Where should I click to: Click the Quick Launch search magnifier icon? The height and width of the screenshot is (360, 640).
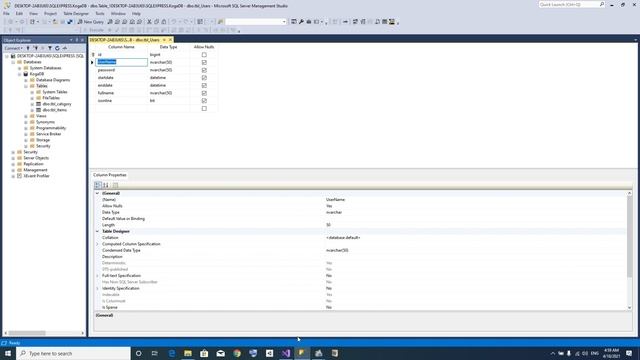tap(602, 4)
